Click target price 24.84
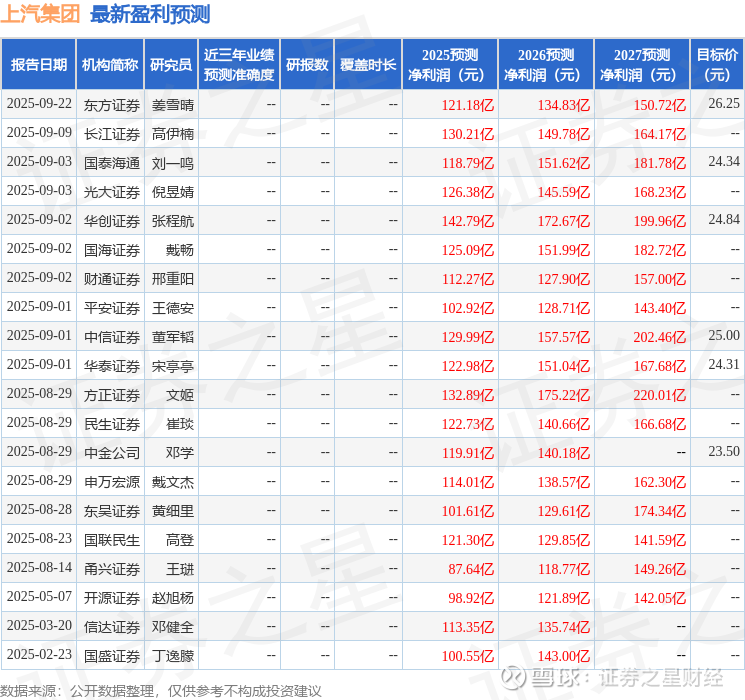The height and width of the screenshot is (700, 745). point(724,220)
